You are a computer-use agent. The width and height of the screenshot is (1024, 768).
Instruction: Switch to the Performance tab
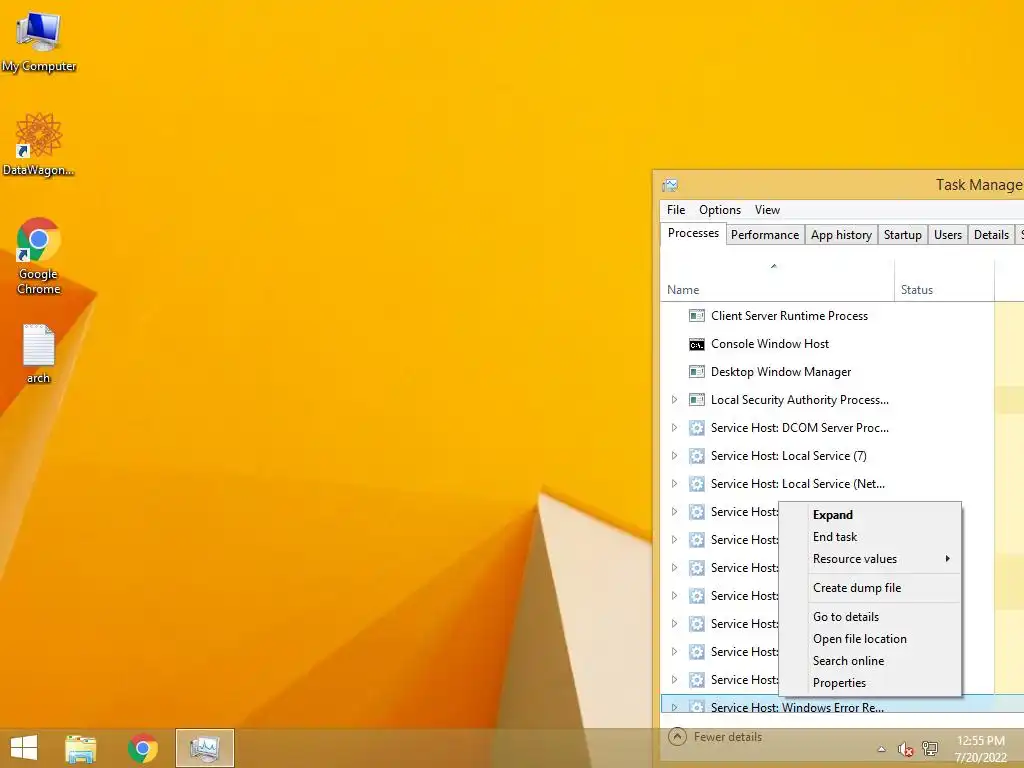(765, 235)
